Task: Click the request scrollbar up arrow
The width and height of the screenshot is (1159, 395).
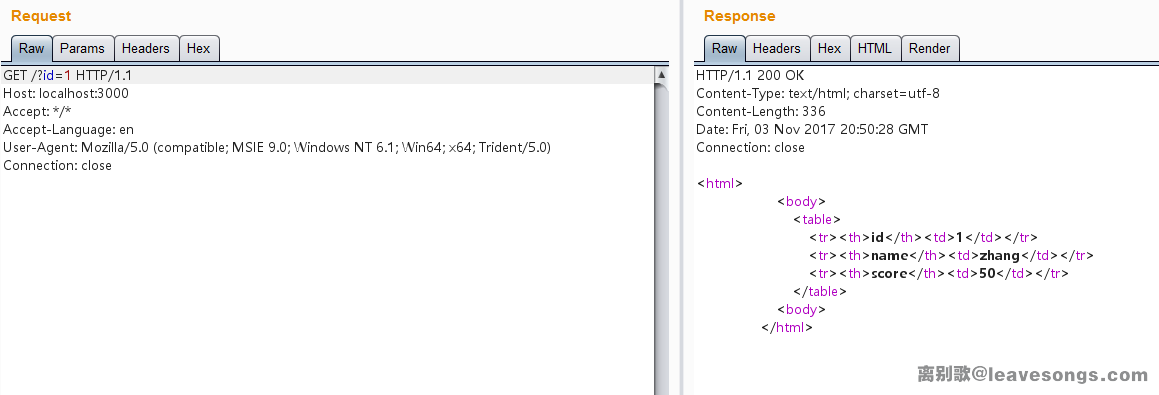Action: [x=662, y=75]
